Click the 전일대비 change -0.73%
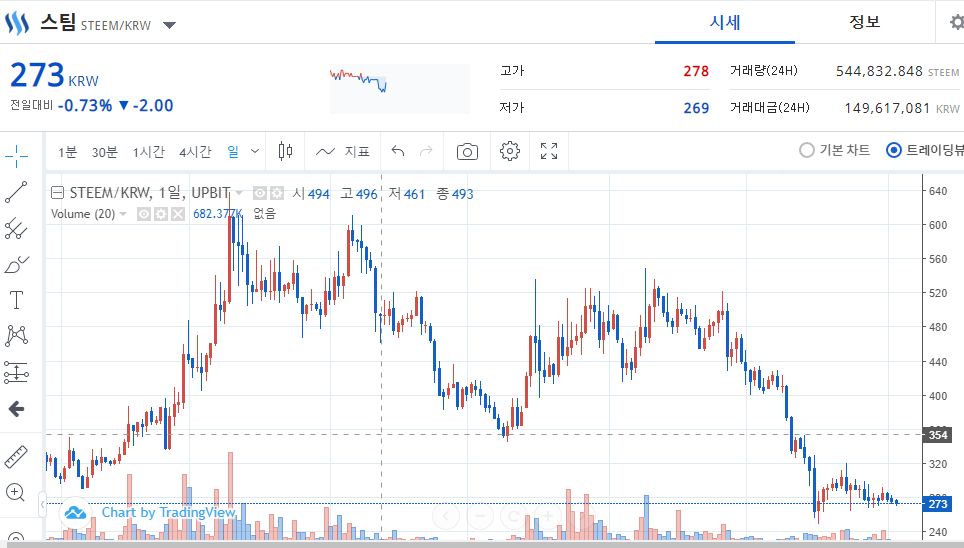The width and height of the screenshot is (964, 548). pos(85,106)
